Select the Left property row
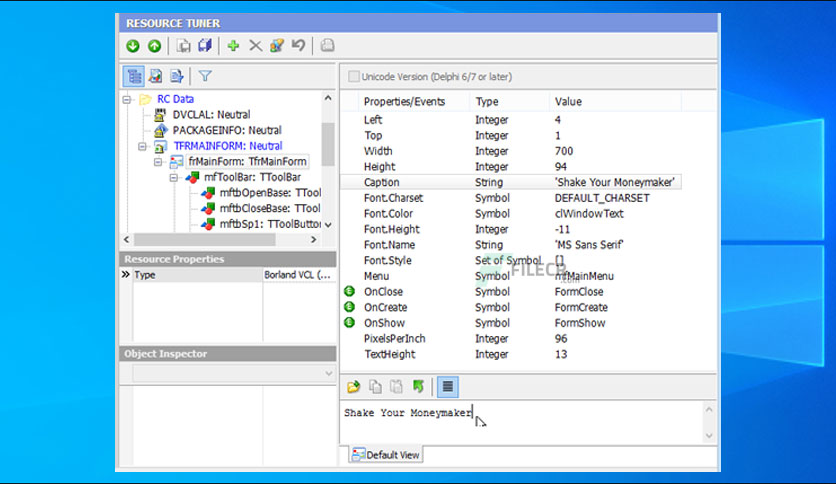The height and width of the screenshot is (484, 836). pos(511,120)
